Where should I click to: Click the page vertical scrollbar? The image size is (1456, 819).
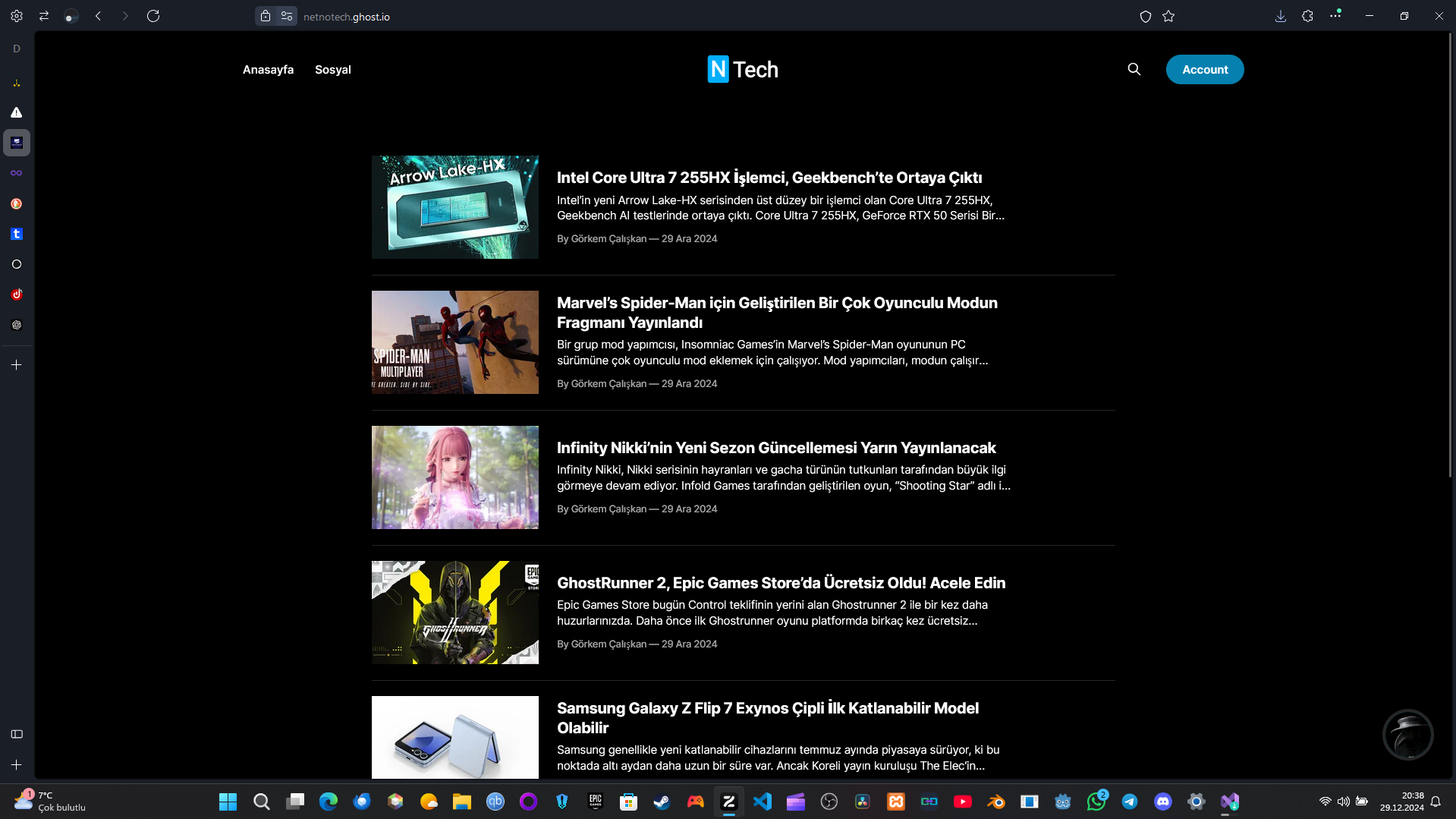1451,254
